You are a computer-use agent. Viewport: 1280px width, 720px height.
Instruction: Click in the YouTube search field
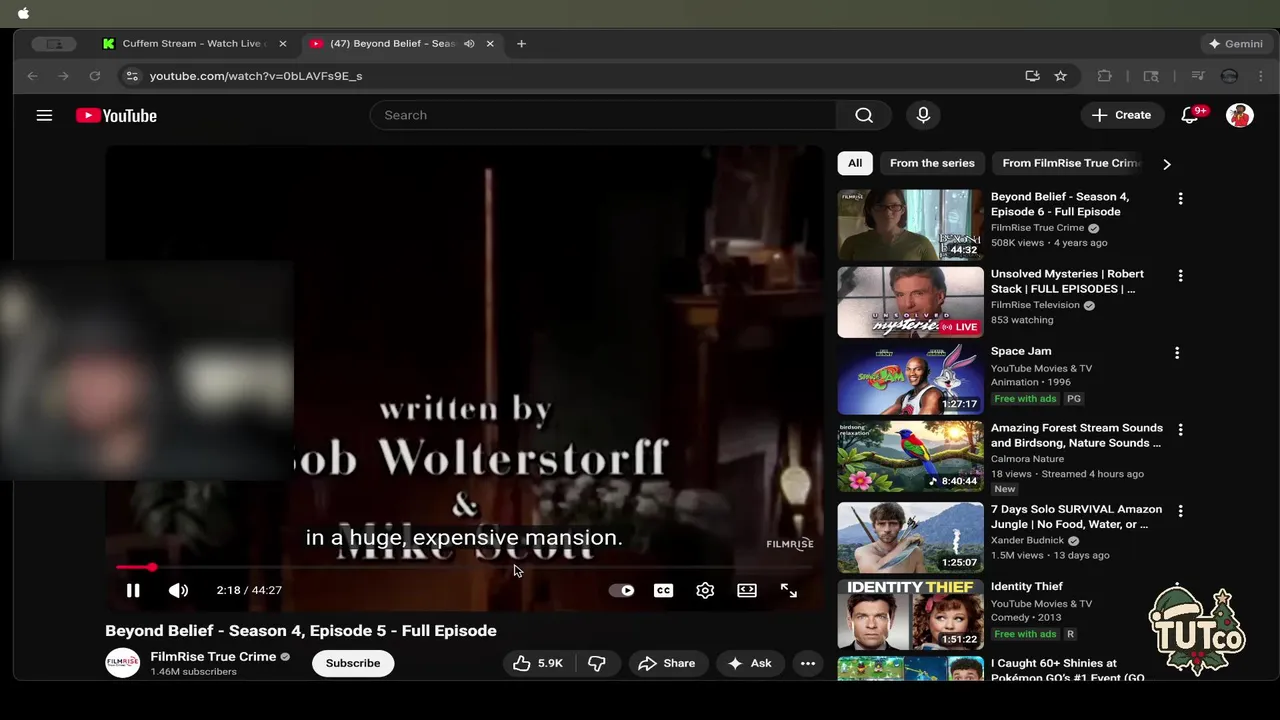603,115
